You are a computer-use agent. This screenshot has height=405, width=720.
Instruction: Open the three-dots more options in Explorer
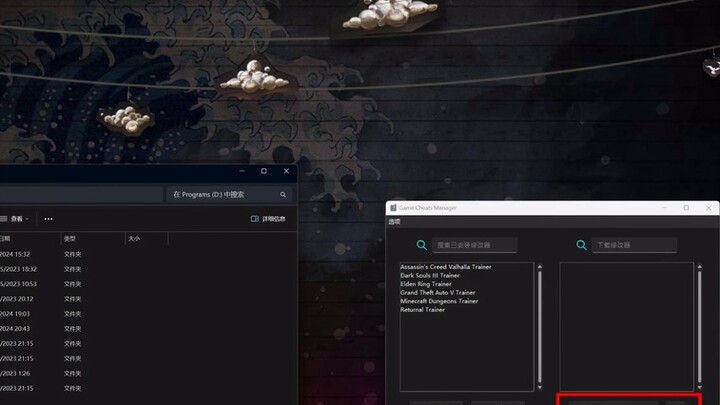pyautogui.click(x=48, y=219)
